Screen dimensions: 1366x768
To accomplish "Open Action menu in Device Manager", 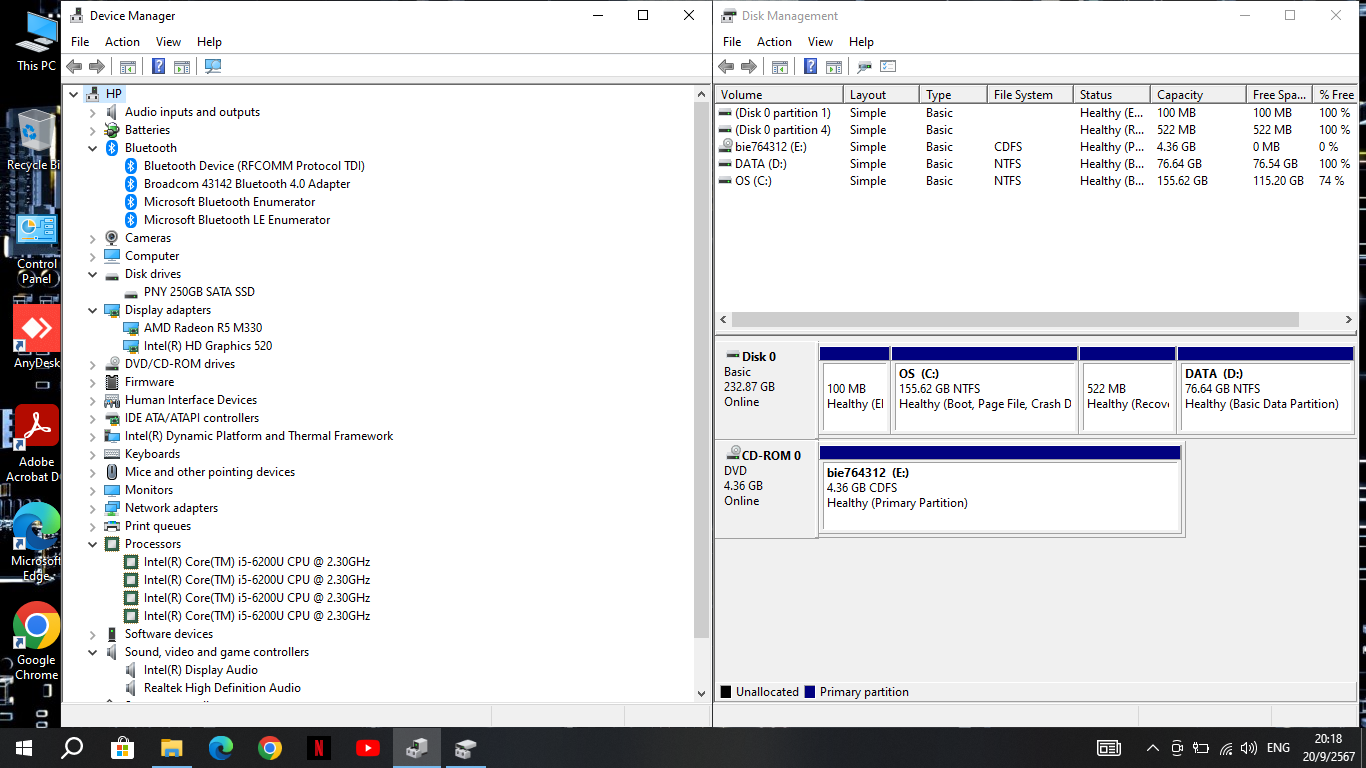I will tap(122, 42).
